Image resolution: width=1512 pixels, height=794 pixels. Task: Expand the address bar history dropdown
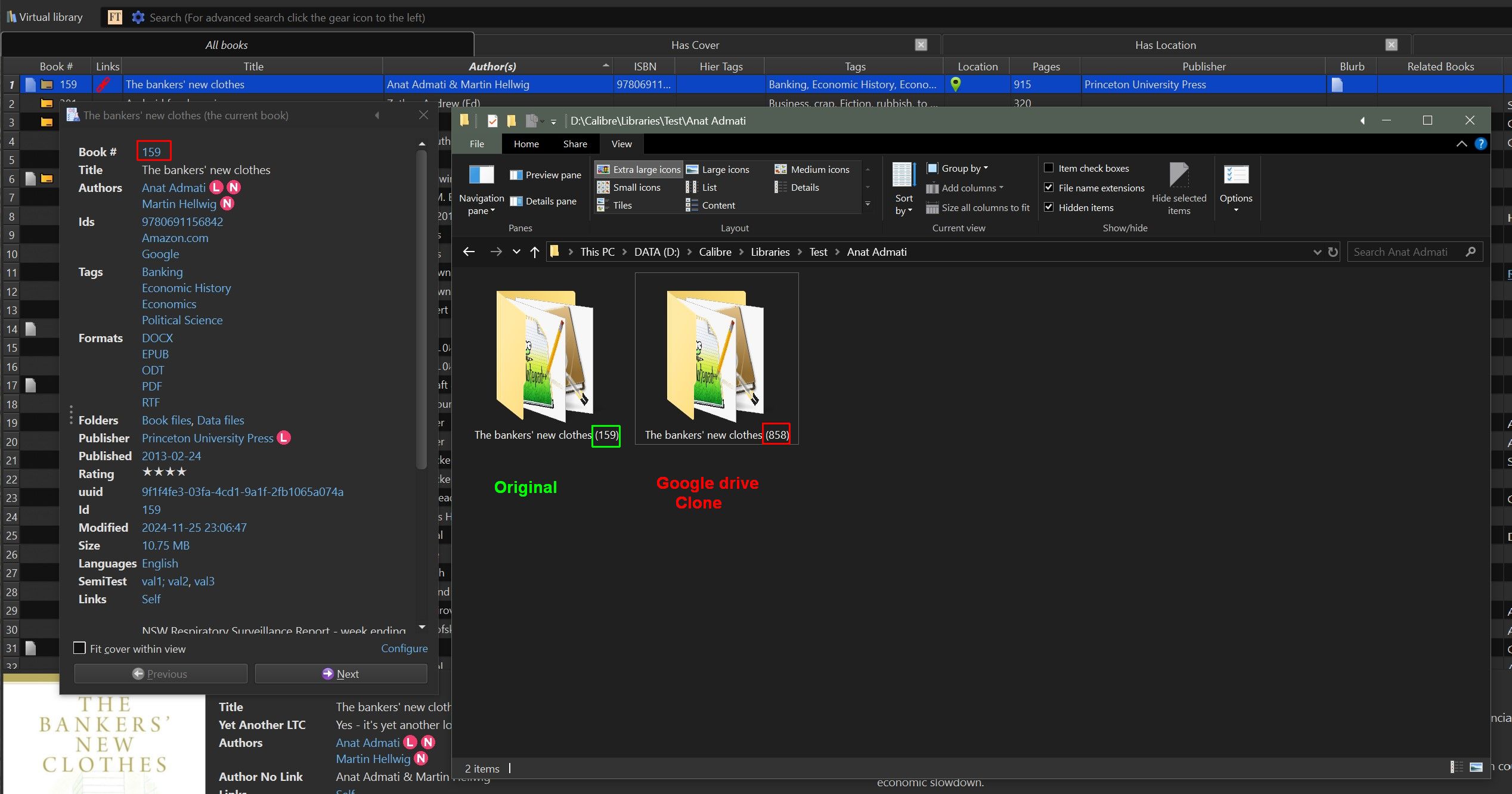[1317, 252]
